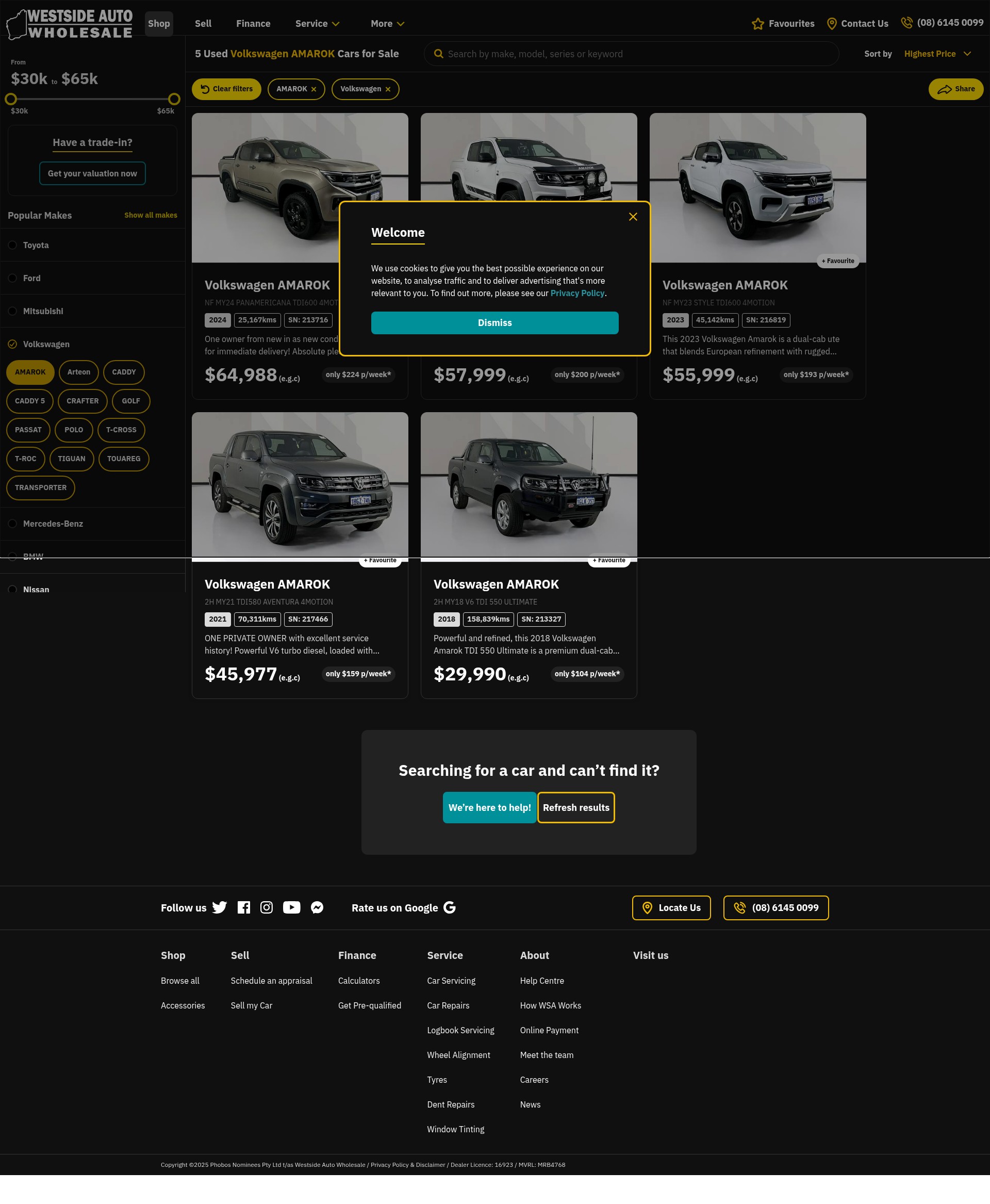Viewport: 990px width, 1204px height.
Task: Open Careers footer link
Action: pyautogui.click(x=534, y=1080)
